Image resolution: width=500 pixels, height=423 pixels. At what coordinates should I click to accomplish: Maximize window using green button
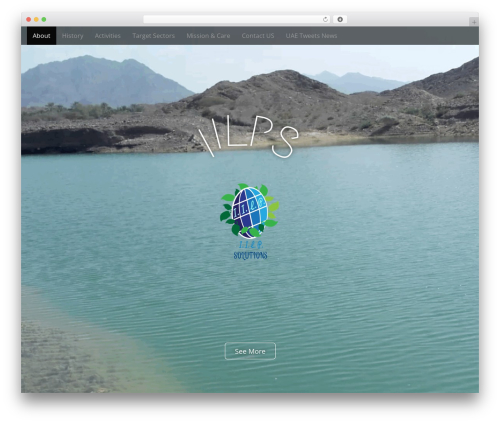point(44,19)
